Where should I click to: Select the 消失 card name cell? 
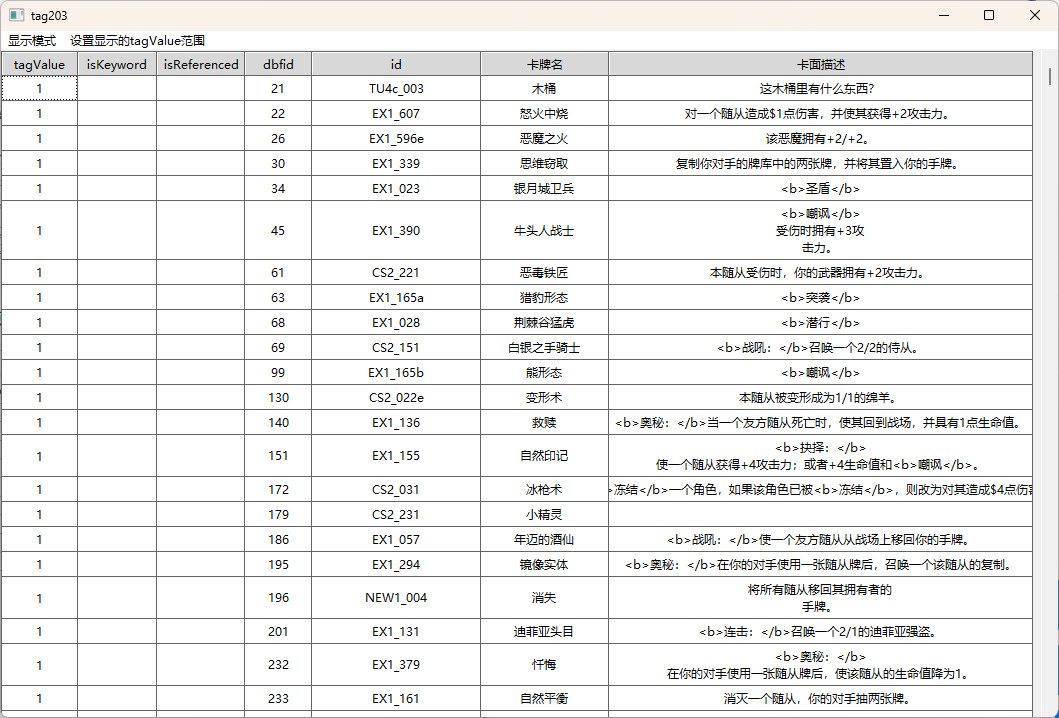click(x=544, y=598)
